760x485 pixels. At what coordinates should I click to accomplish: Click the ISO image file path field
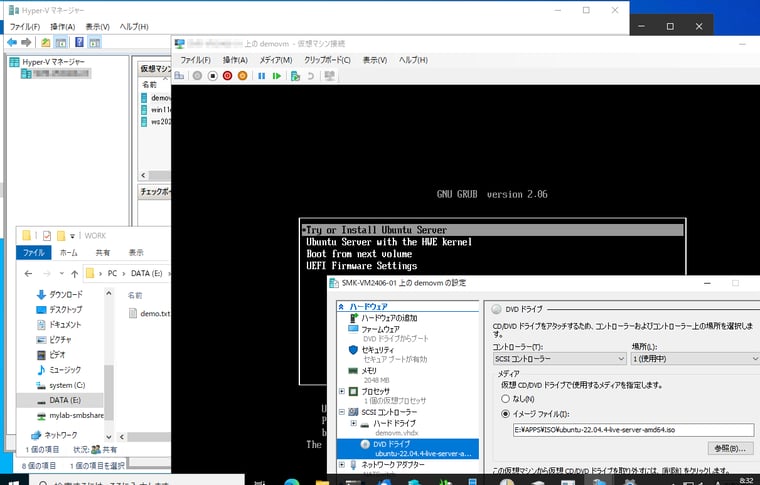(633, 430)
